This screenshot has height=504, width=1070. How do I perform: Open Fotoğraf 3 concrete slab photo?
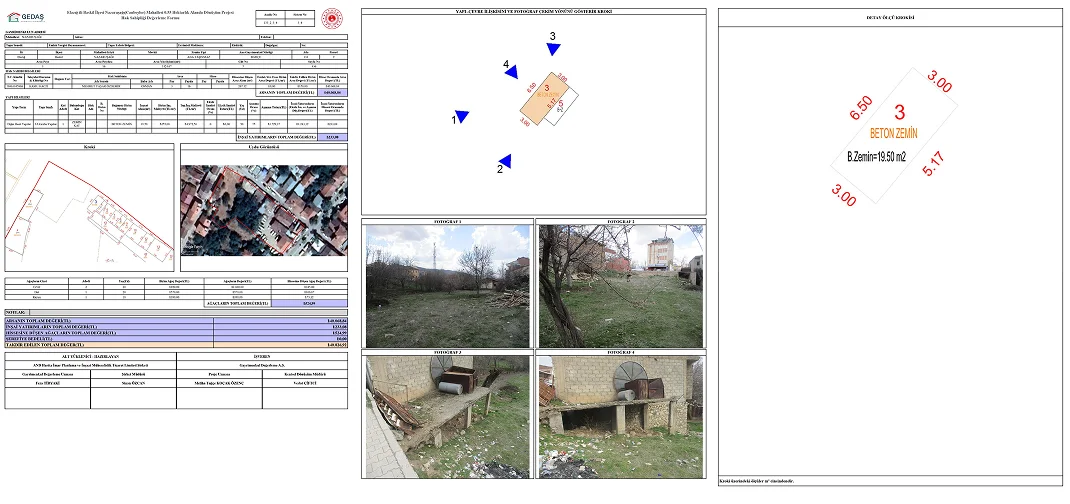(446, 417)
